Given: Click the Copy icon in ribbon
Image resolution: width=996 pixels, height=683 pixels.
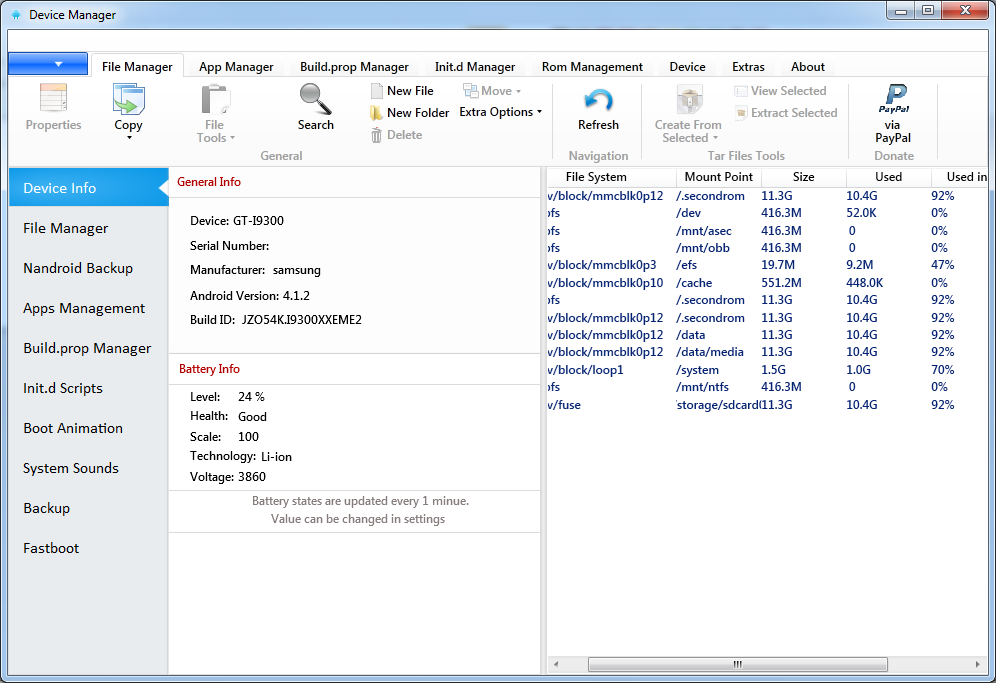Looking at the screenshot, I should click(128, 100).
